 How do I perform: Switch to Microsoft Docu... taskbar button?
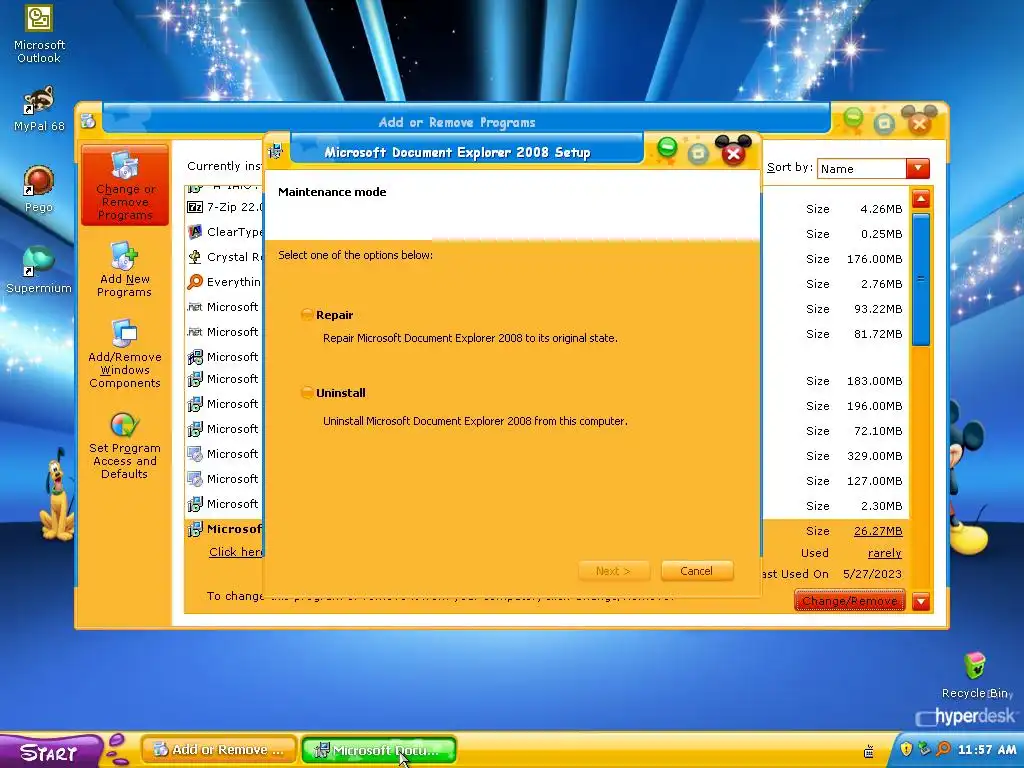point(379,750)
